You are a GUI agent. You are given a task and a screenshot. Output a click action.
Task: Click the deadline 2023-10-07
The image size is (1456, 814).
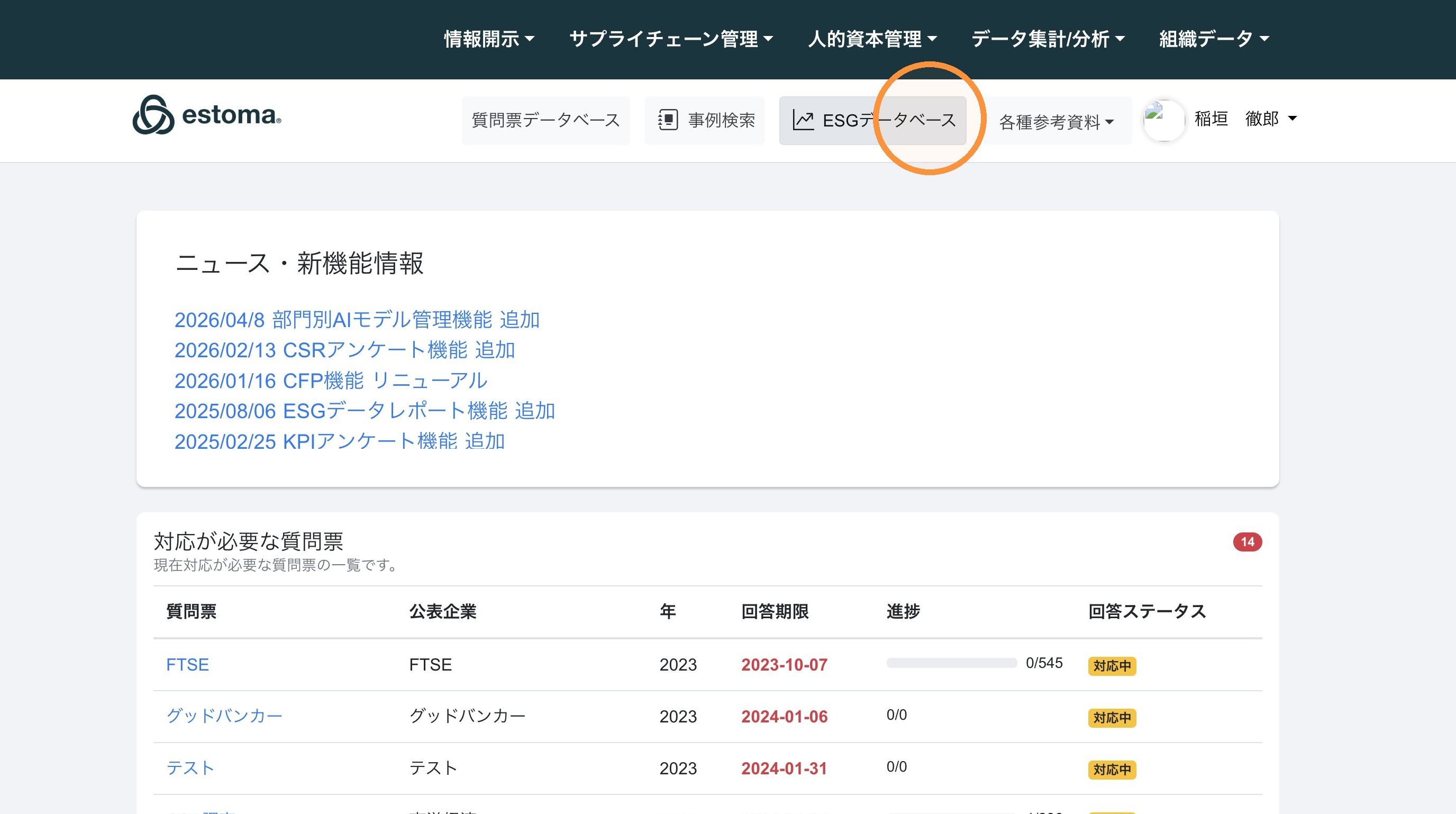pos(784,665)
